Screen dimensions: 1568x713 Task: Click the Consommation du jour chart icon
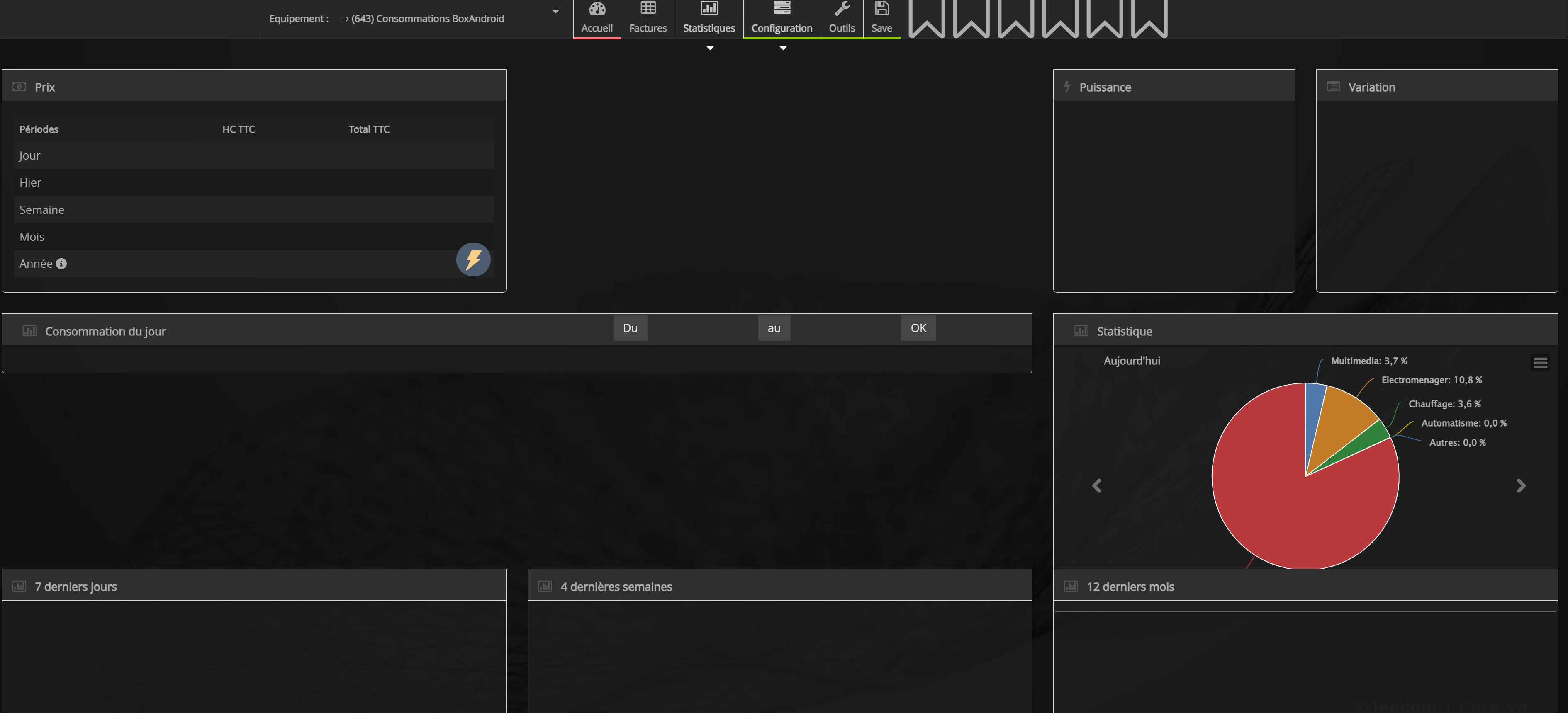tap(29, 330)
